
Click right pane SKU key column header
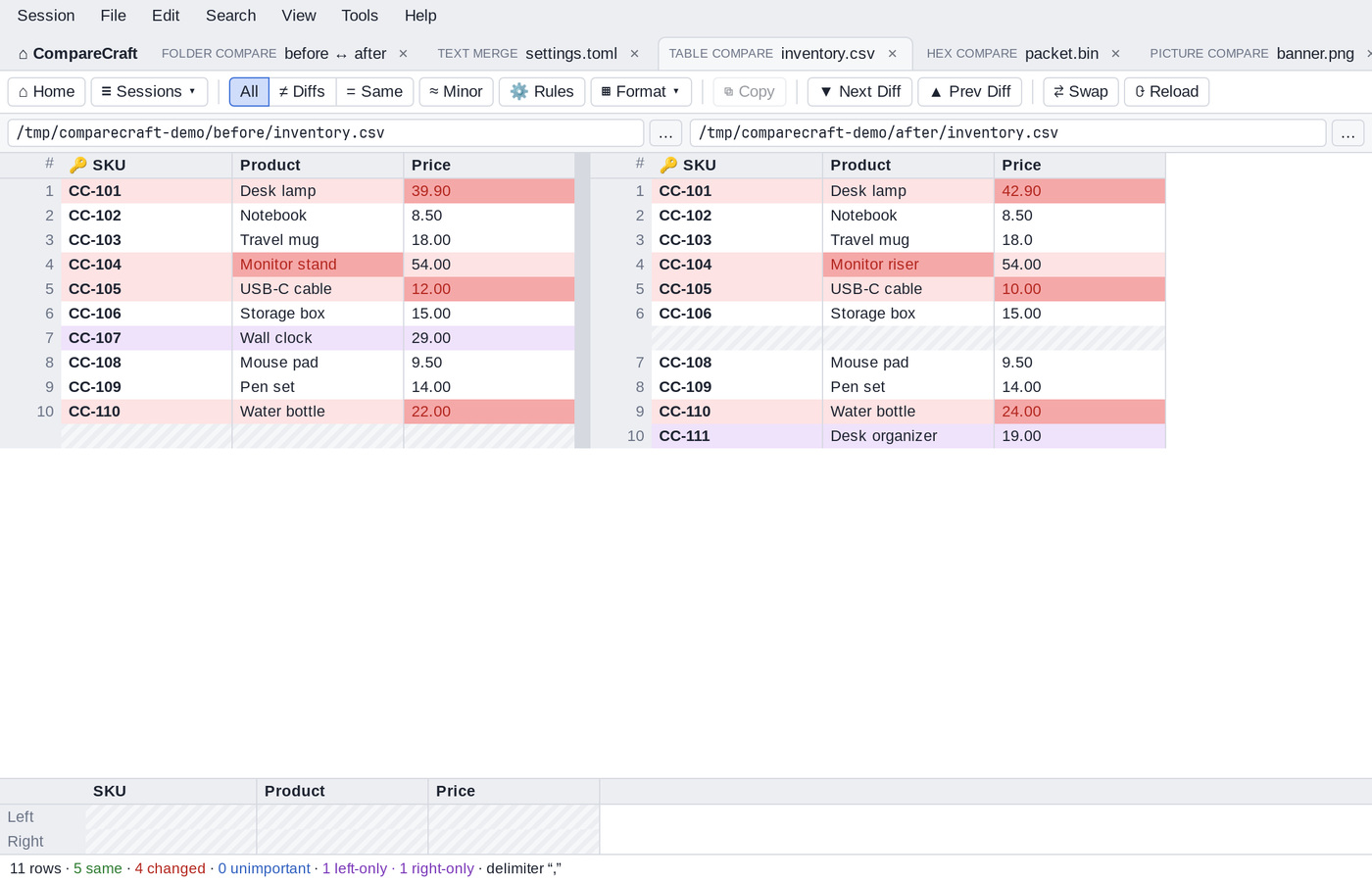(737, 165)
